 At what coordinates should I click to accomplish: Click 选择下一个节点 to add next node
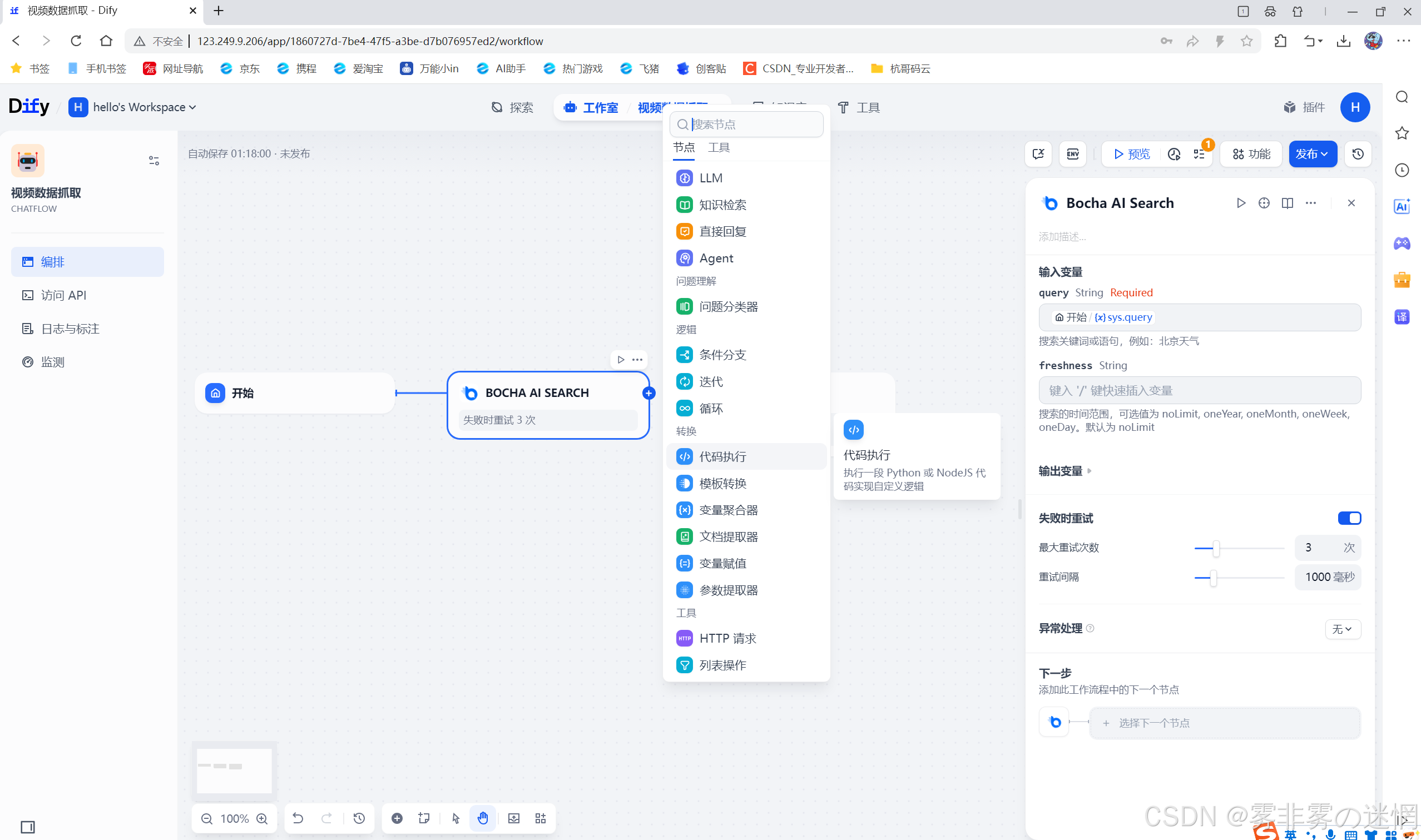pyautogui.click(x=1225, y=723)
